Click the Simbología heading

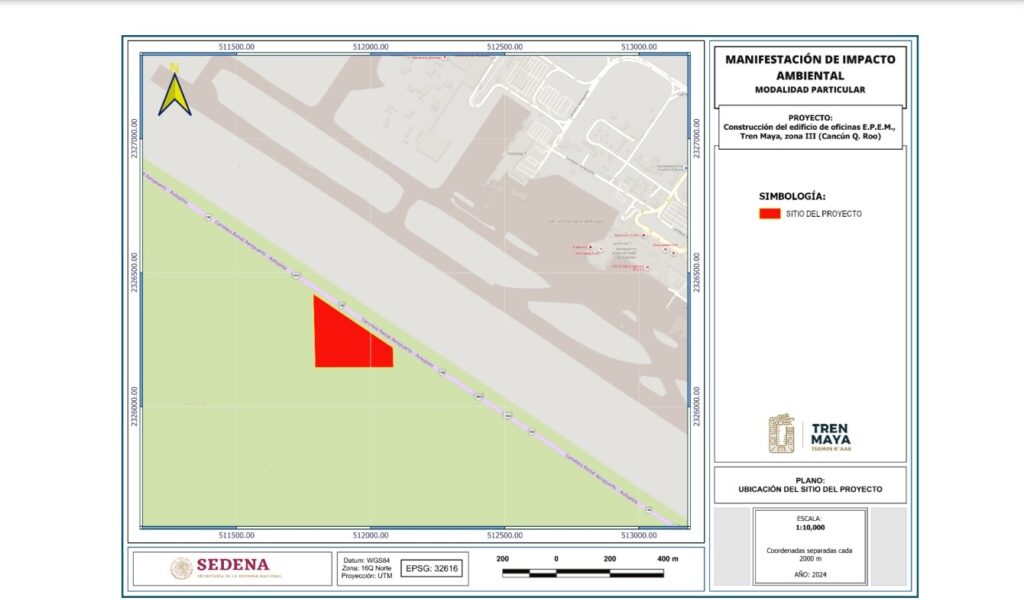(793, 196)
